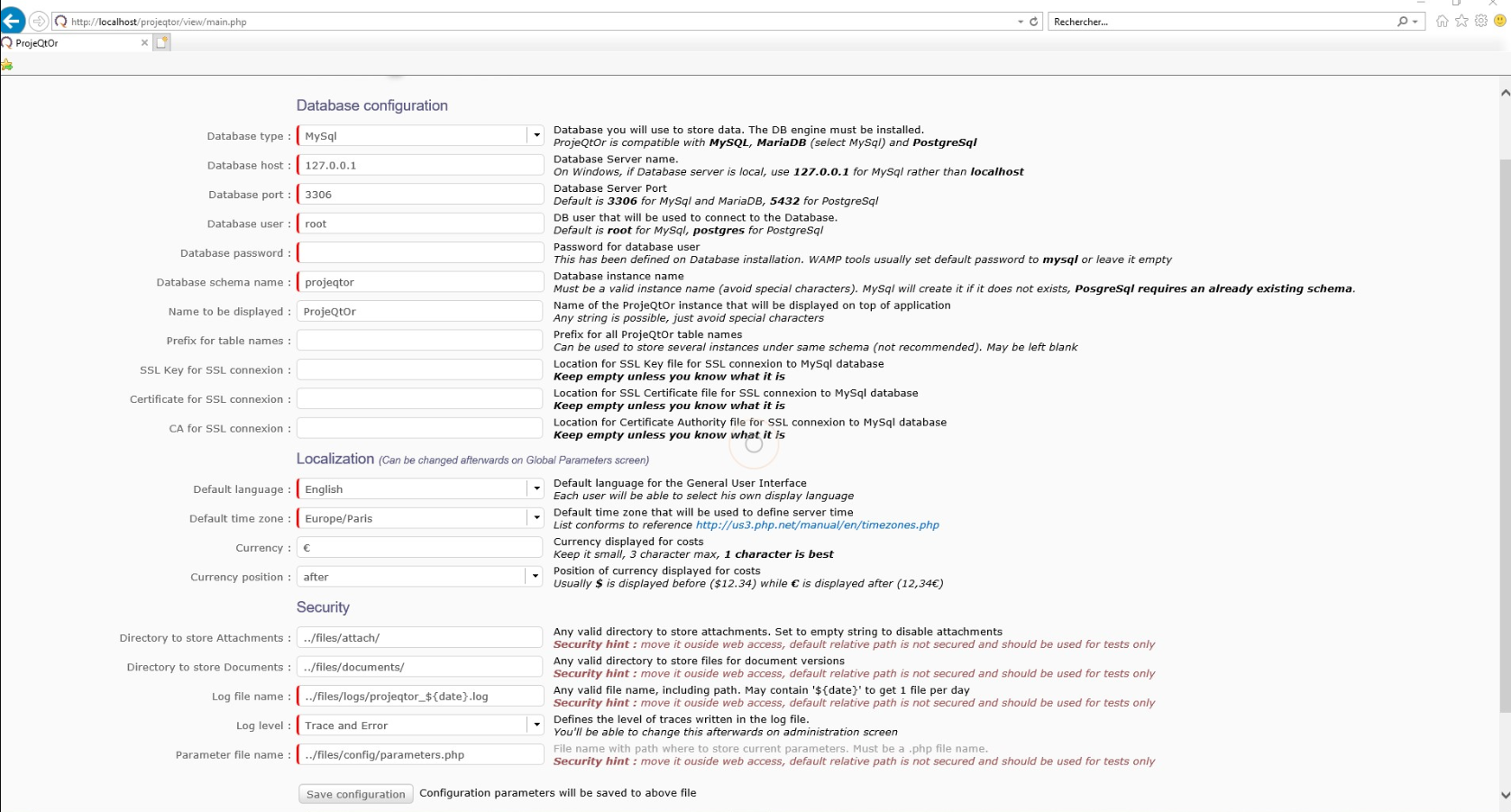Expand the Log level dropdown
This screenshot has width=1511, height=812.
click(536, 725)
